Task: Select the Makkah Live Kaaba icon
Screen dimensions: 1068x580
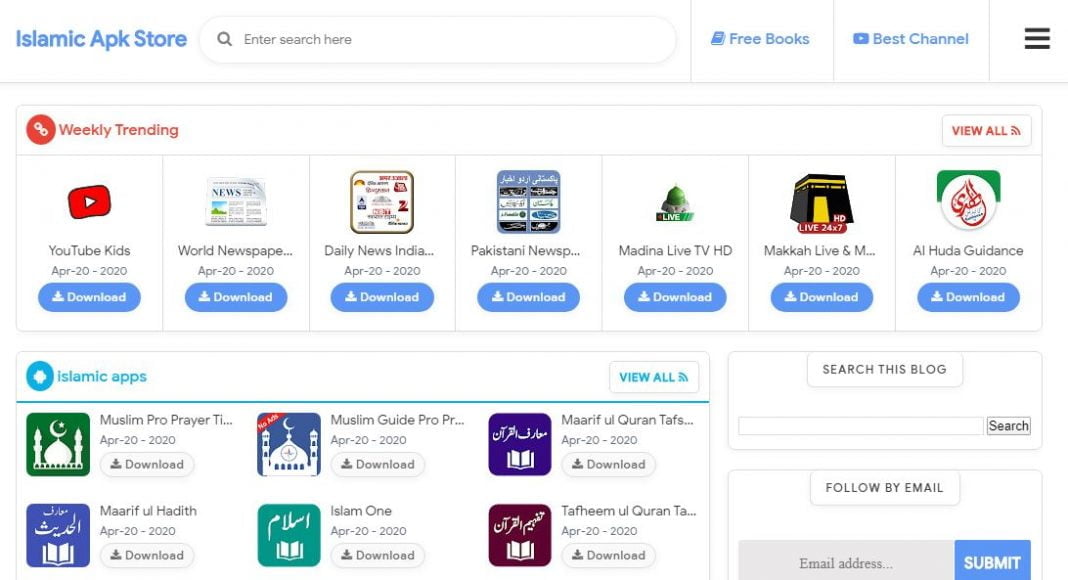Action: tap(821, 202)
